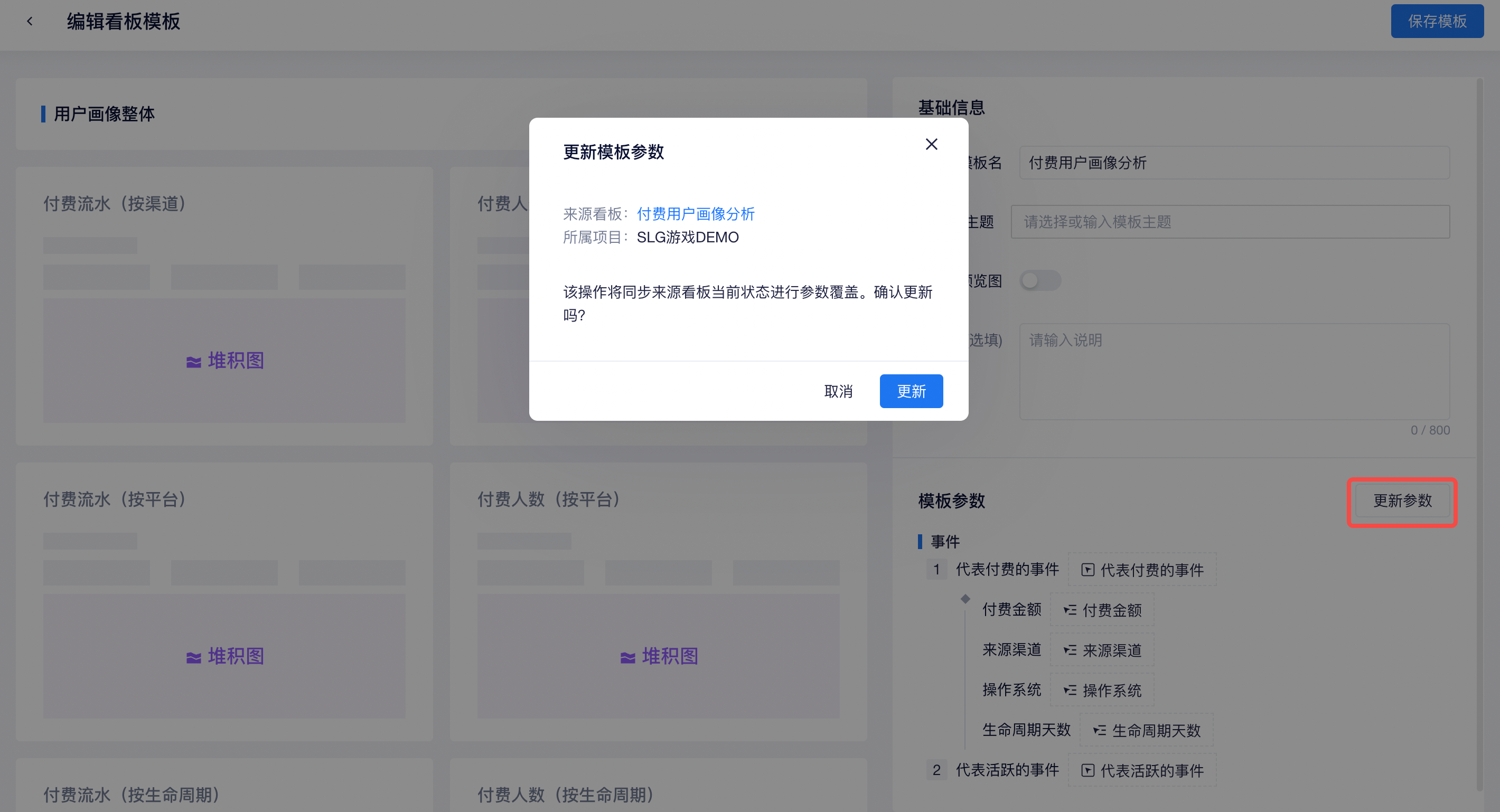This screenshot has height=812, width=1500.
Task: Click the 操作系统 parameter tag
Action: point(1102,691)
